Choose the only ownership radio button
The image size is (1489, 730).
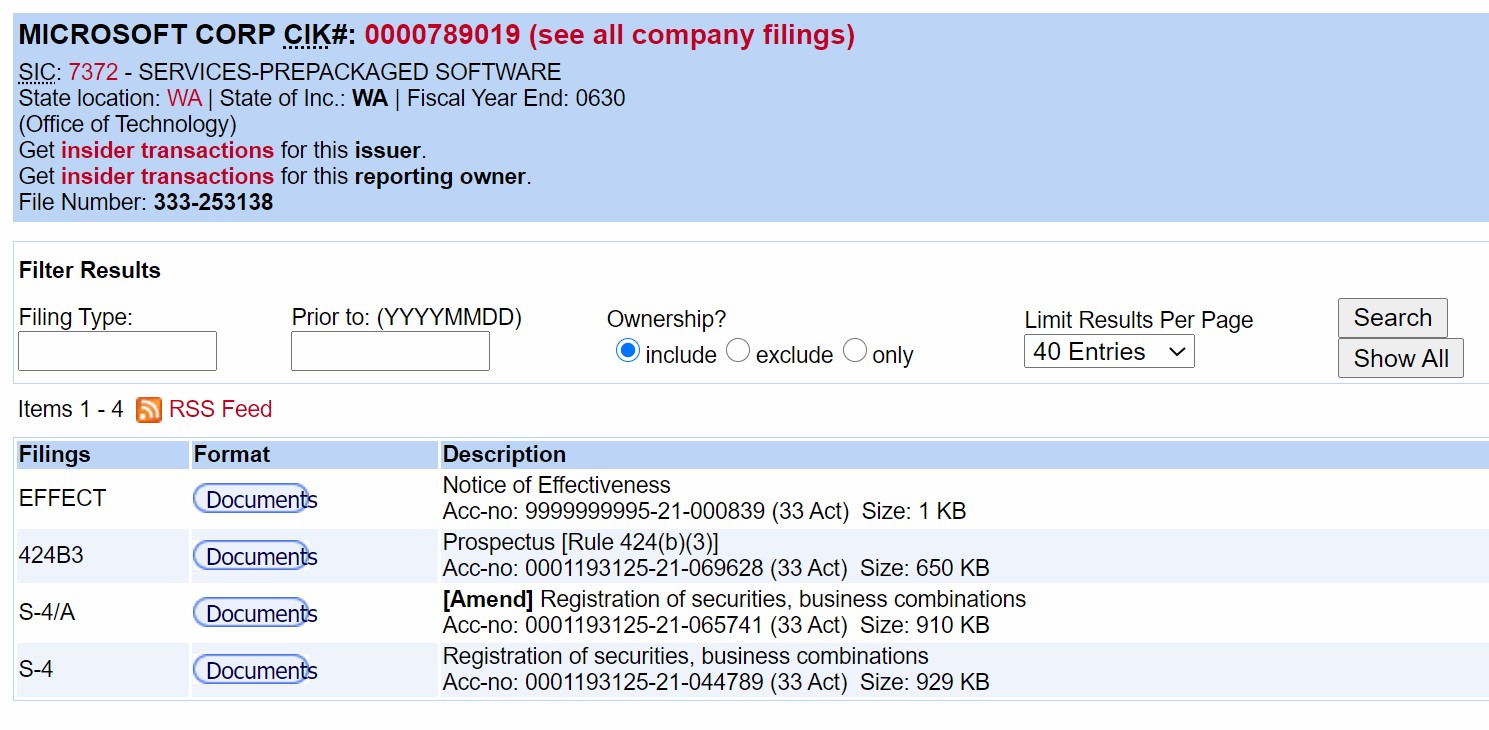pos(855,351)
